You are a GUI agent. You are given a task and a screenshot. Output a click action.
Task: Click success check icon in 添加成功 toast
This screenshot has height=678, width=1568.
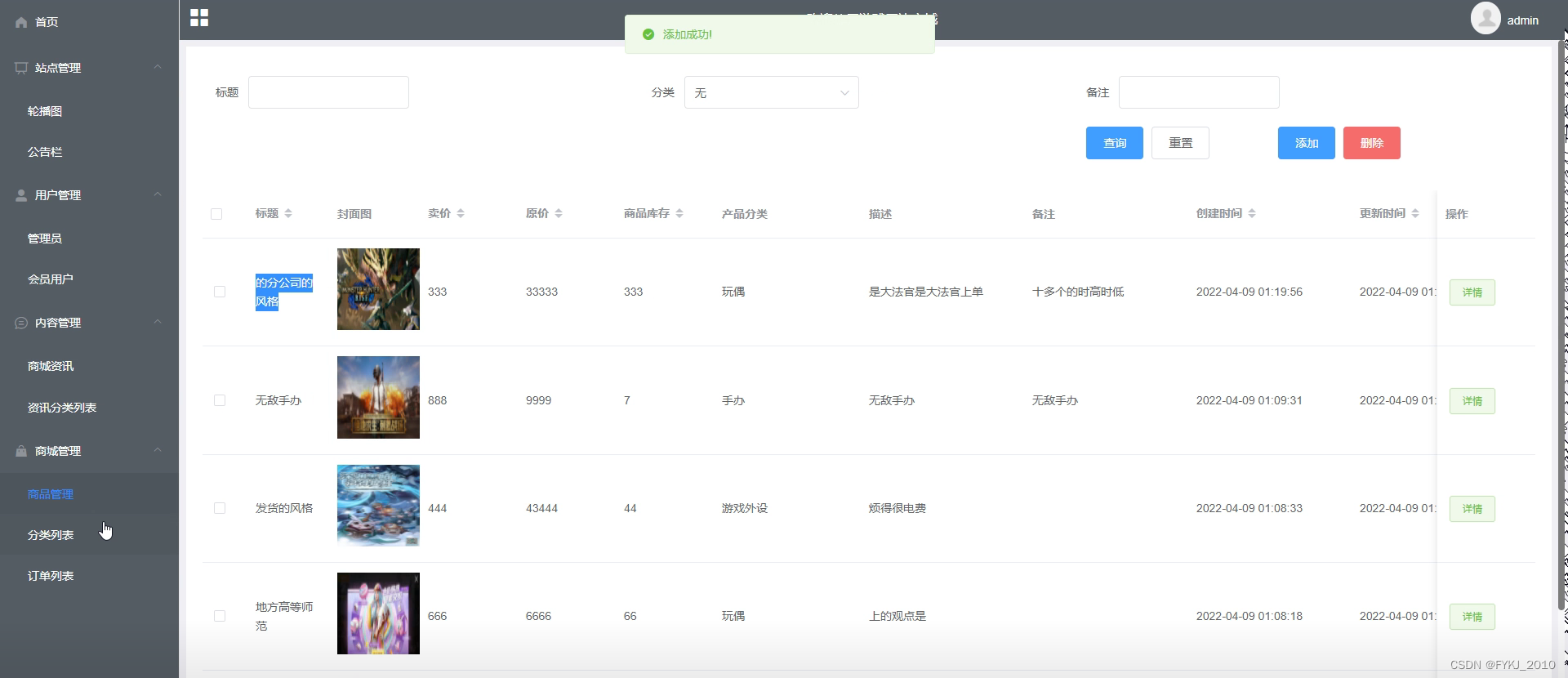648,34
